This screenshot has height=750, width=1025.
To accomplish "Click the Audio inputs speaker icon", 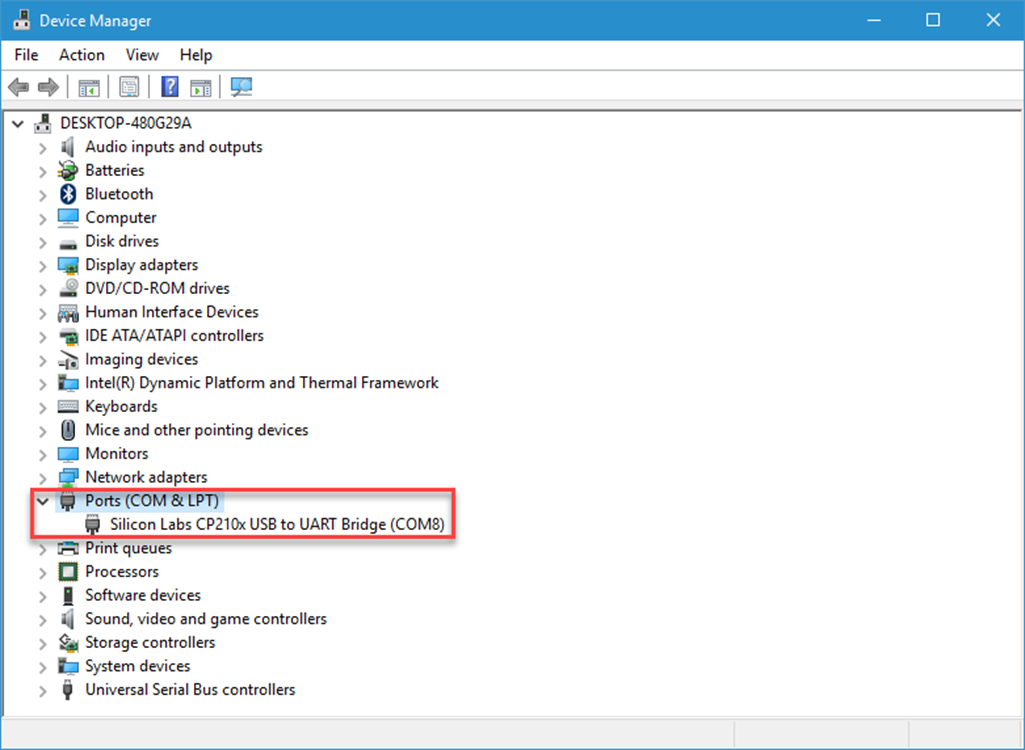I will pos(68,147).
